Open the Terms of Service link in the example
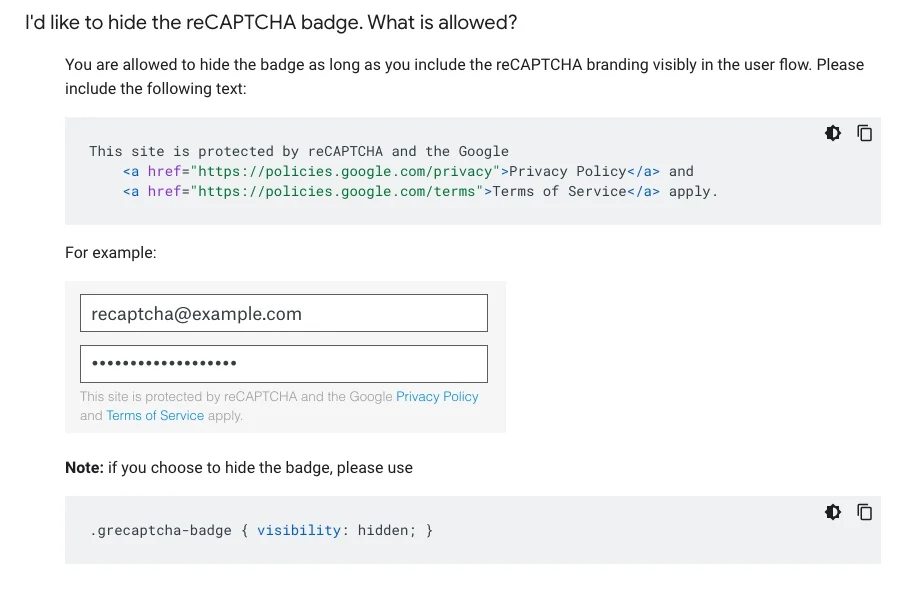The height and width of the screenshot is (591, 917). click(155, 415)
